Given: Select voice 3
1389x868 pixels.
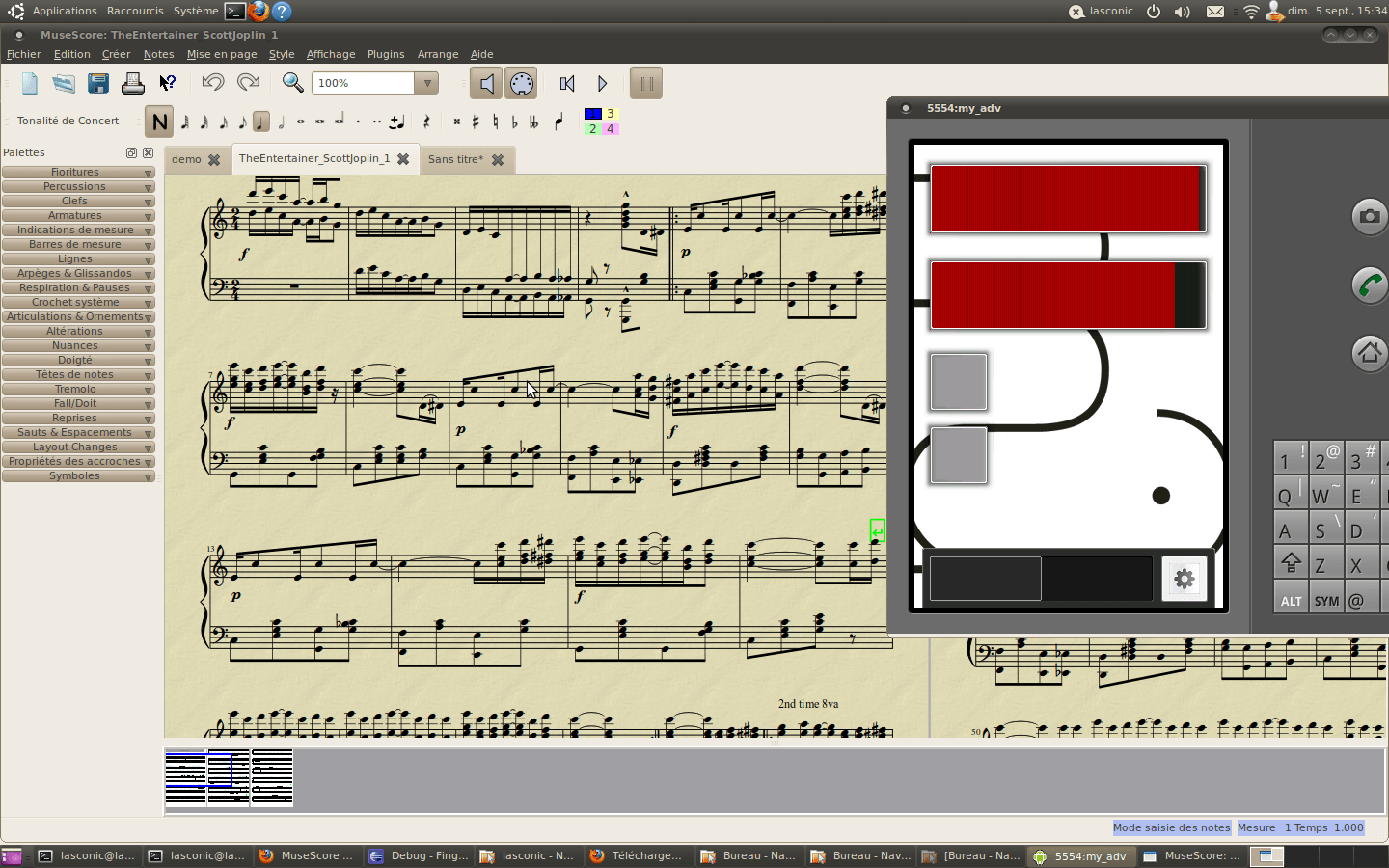Looking at the screenshot, I should (x=610, y=114).
